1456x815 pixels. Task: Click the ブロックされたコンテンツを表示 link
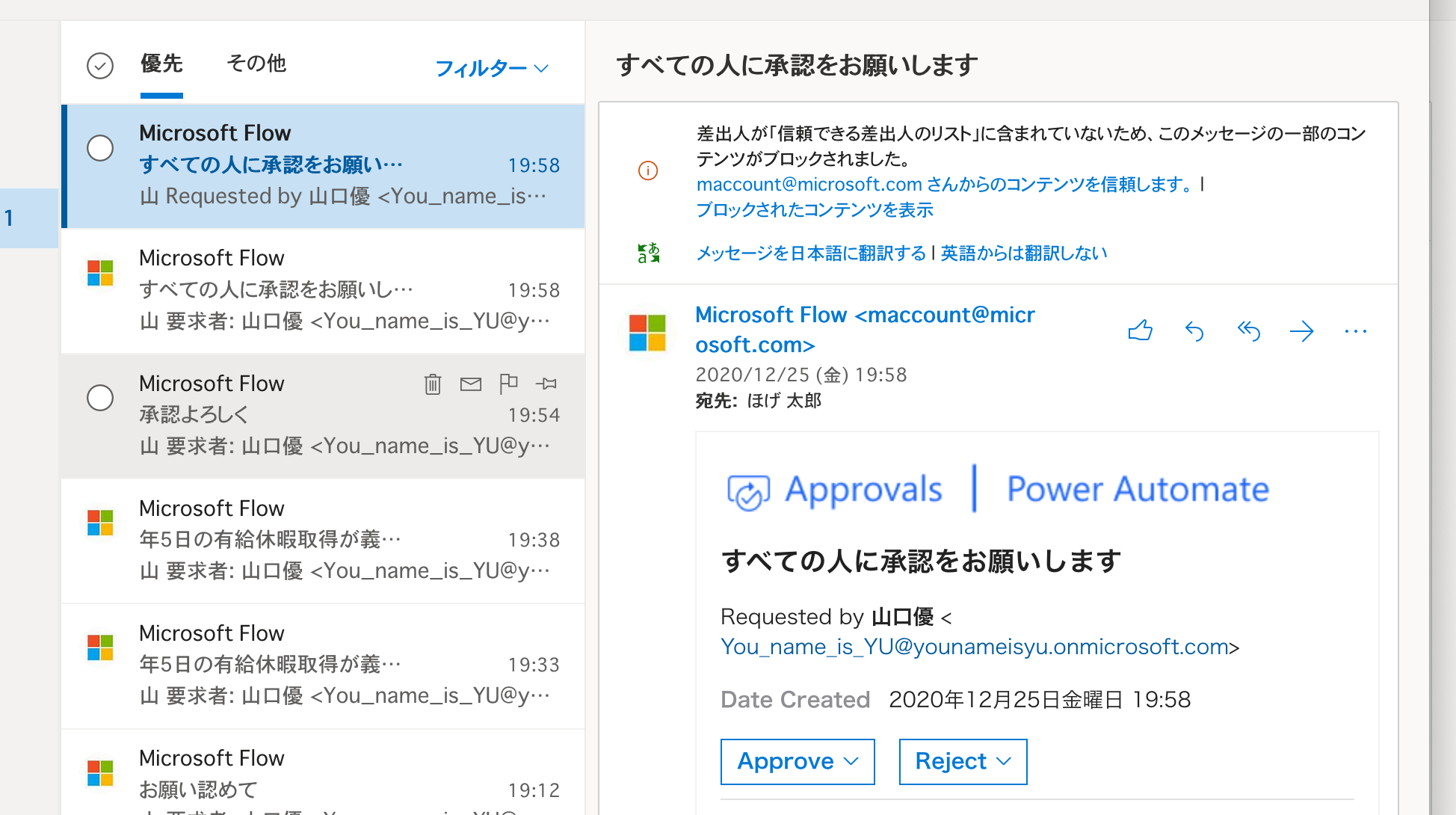pyautogui.click(x=813, y=210)
